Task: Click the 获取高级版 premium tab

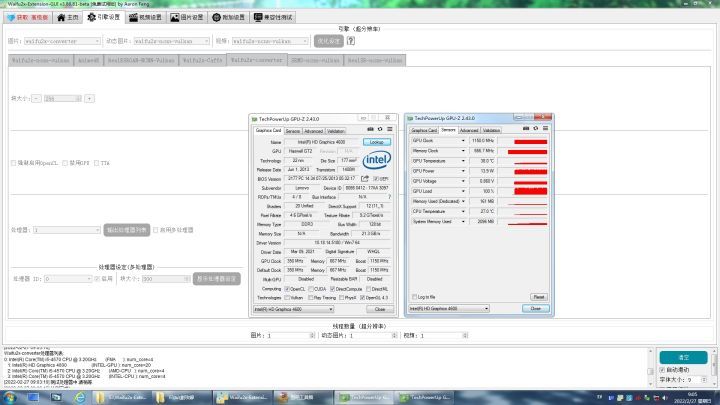Action: 28,17
